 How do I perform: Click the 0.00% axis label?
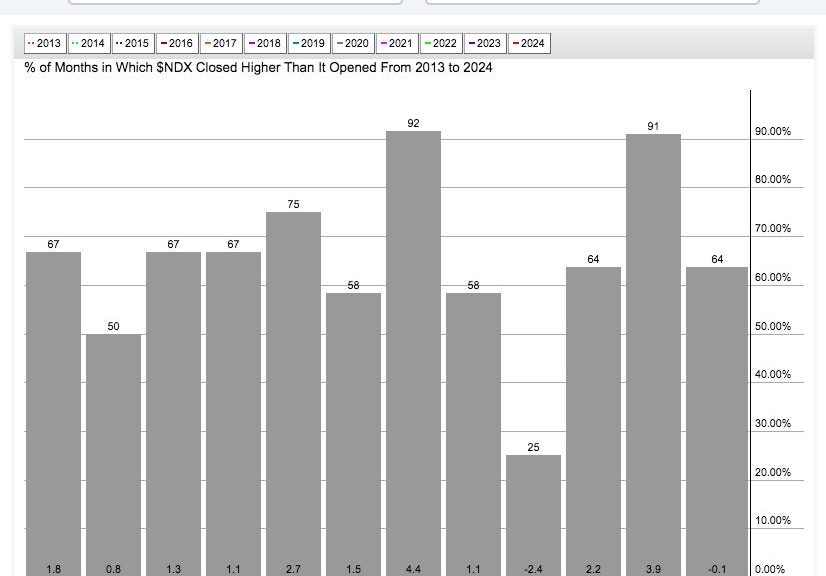pos(770,569)
